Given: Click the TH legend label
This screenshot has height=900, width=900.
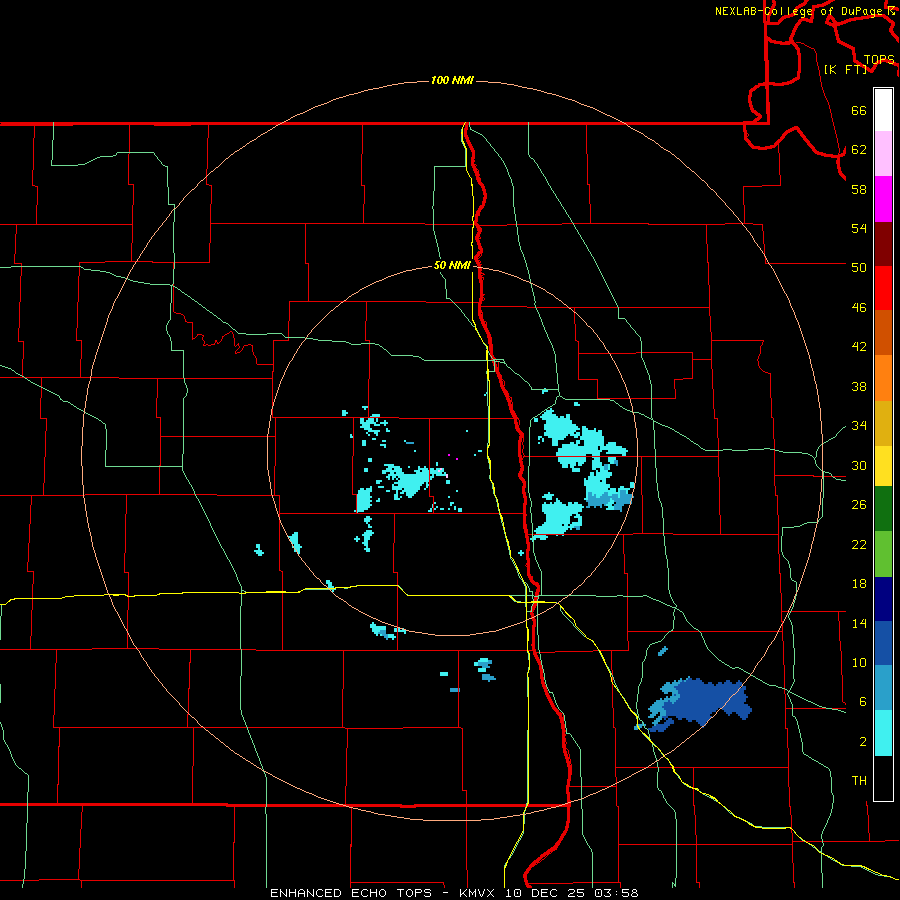Looking at the screenshot, I should click(859, 781).
